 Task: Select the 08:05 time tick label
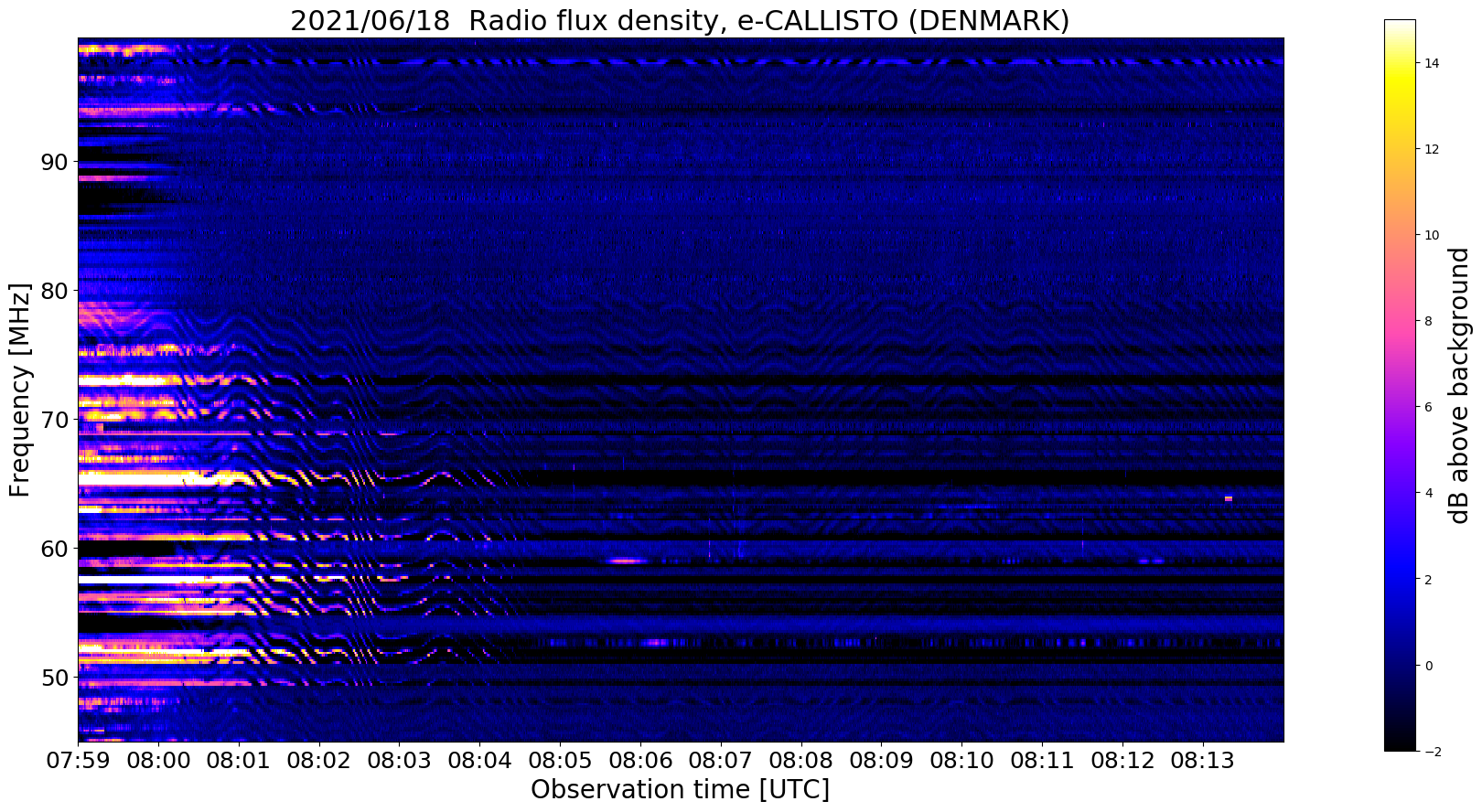click(x=560, y=759)
